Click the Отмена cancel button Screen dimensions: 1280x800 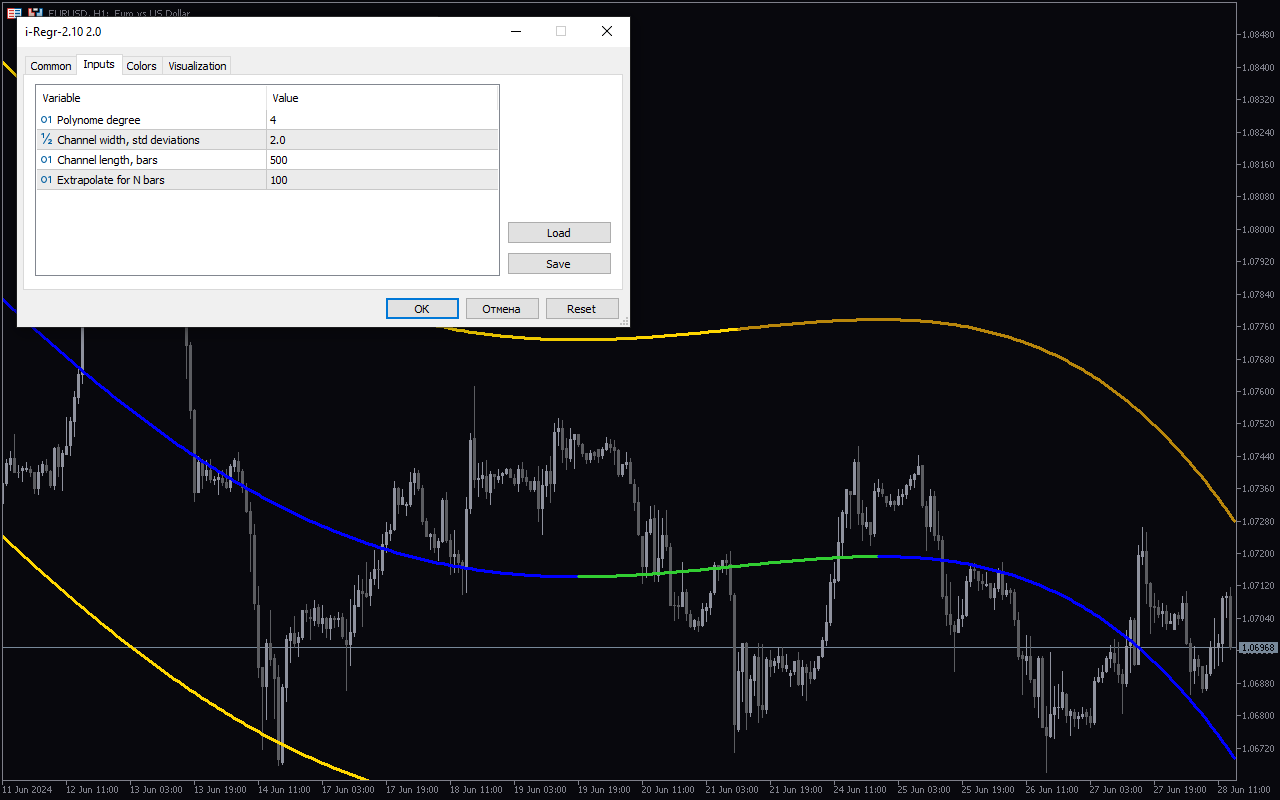(x=502, y=309)
